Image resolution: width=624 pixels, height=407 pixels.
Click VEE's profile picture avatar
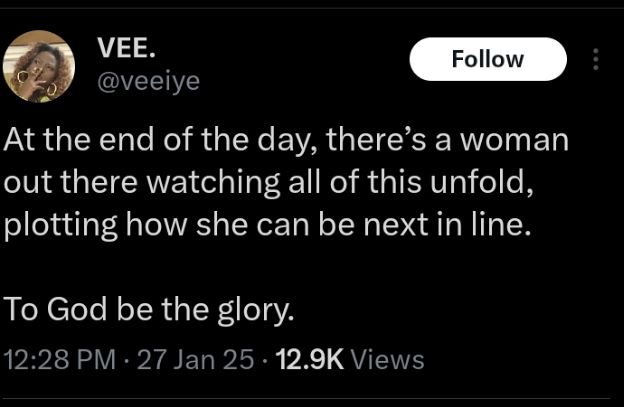pos(39,66)
